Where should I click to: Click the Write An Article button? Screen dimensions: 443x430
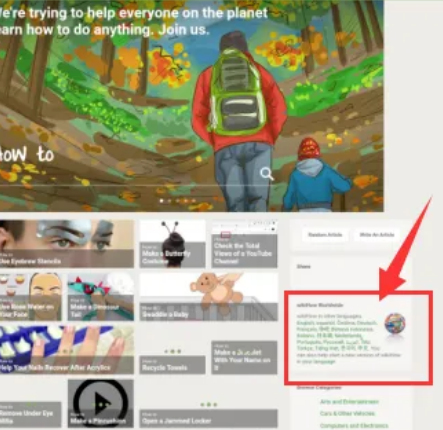click(377, 235)
